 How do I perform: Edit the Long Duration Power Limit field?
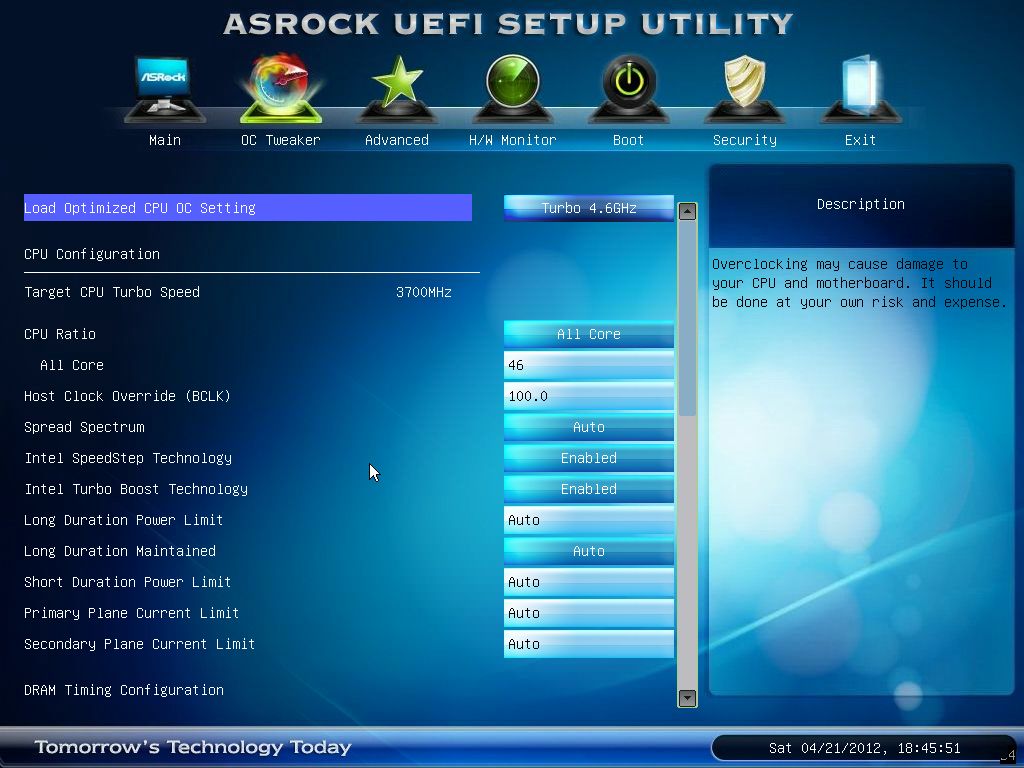tap(588, 520)
